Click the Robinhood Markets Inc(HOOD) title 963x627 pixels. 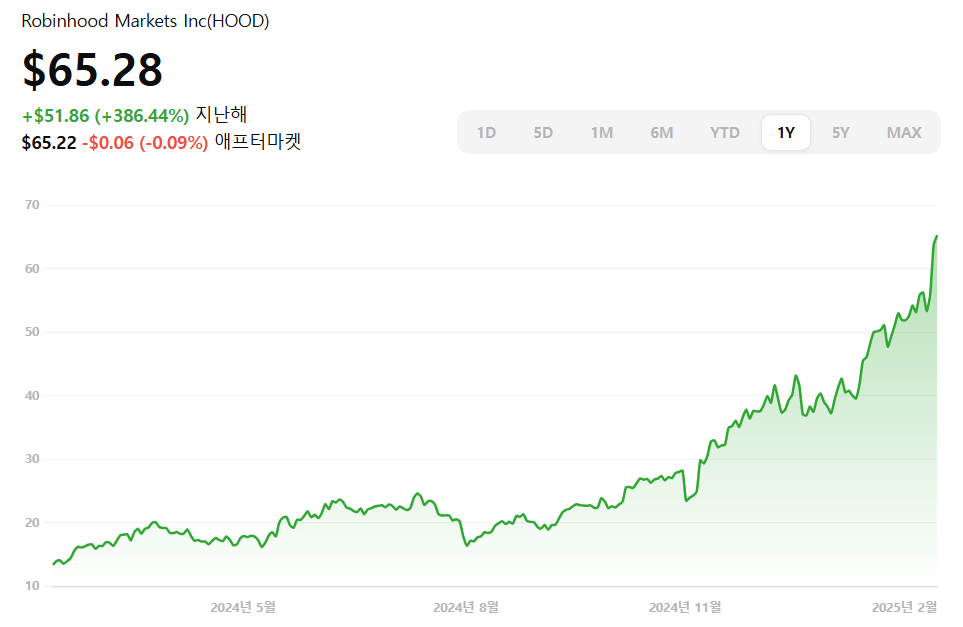(x=145, y=21)
